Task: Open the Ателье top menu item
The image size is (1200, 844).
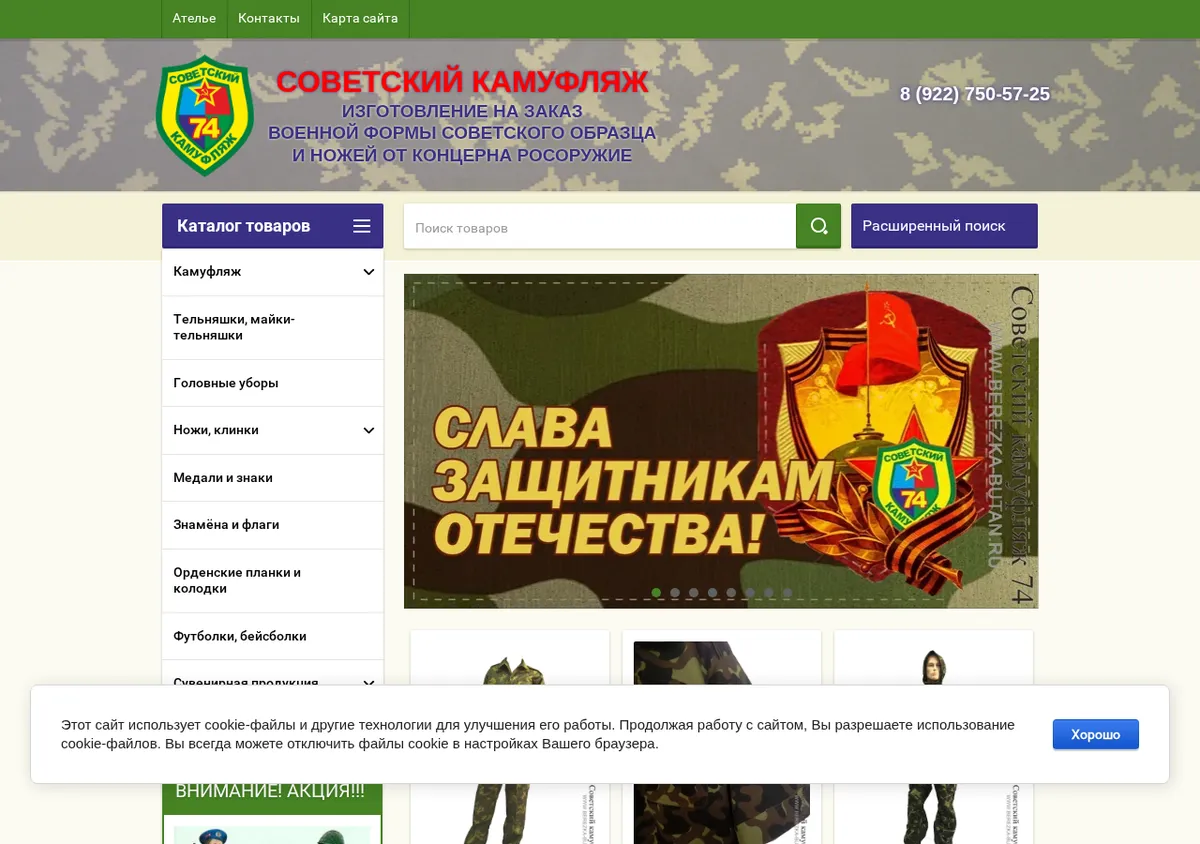Action: pos(194,19)
